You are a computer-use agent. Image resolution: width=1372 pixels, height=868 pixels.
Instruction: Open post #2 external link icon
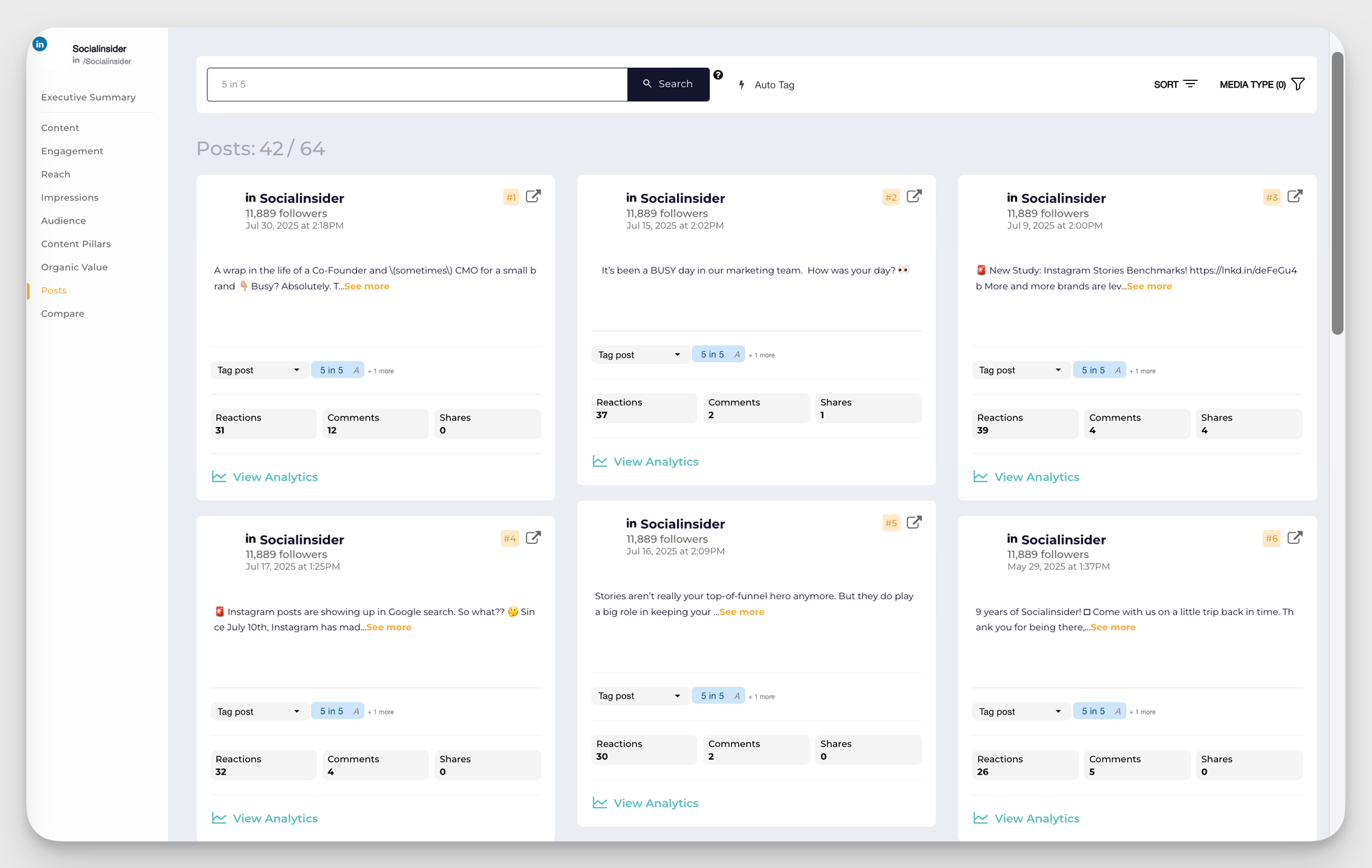coord(914,196)
